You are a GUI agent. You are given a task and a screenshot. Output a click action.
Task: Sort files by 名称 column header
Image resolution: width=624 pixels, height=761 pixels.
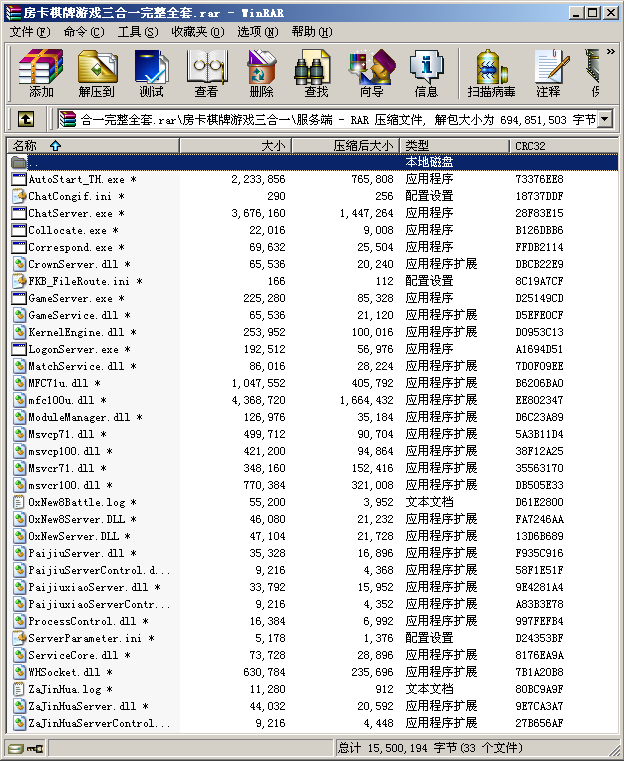click(92, 146)
